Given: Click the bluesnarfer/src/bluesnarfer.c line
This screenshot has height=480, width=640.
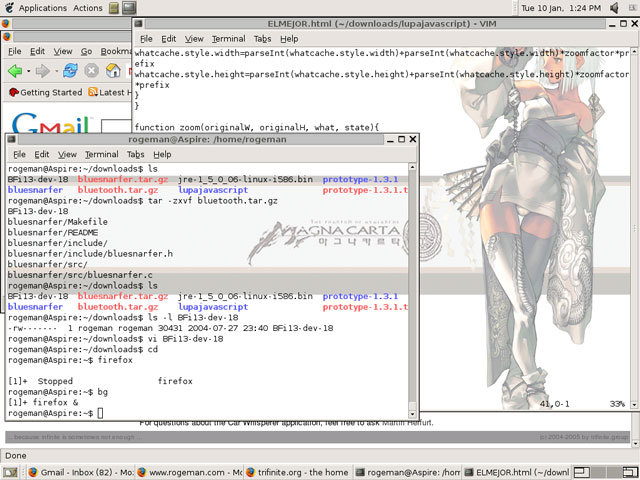Looking at the screenshot, I should (x=80, y=275).
